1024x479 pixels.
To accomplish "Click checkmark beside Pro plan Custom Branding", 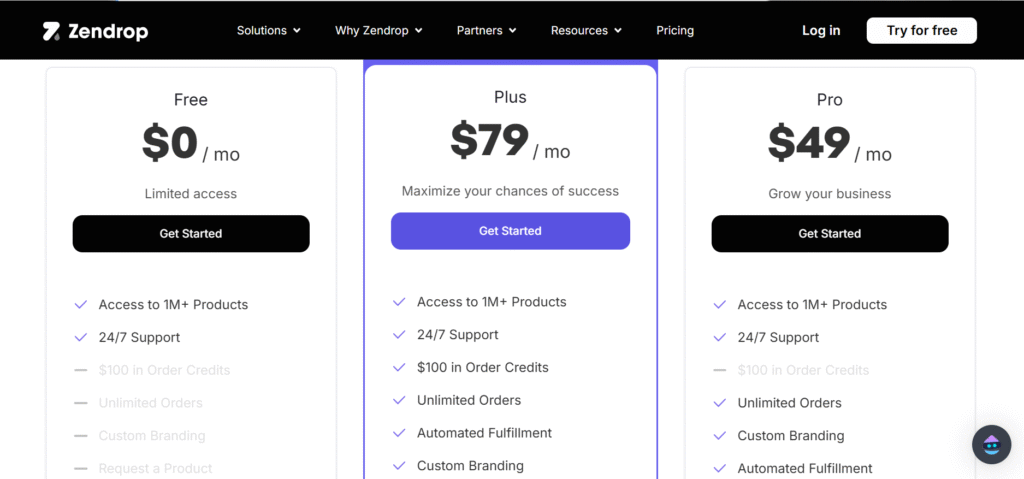I will [x=720, y=436].
